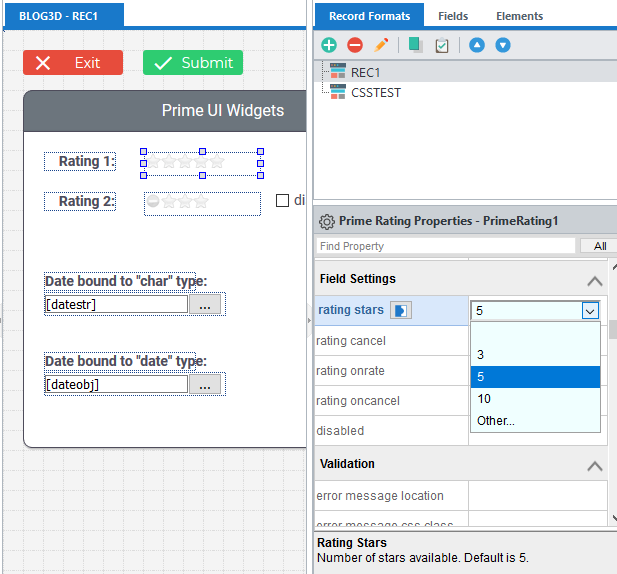The width and height of the screenshot is (617, 574).
Task: Click the green add record format icon
Action: 329,45
